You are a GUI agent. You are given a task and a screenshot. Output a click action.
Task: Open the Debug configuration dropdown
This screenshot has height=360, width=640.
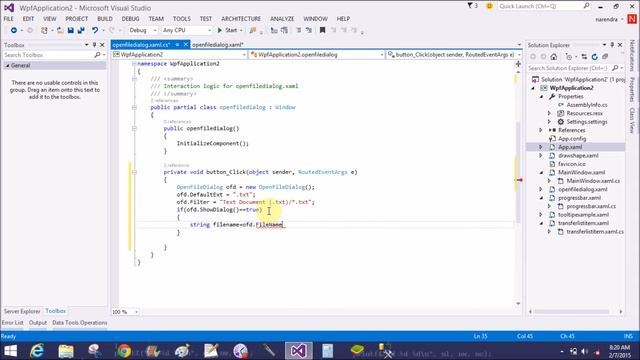[x=142, y=30]
